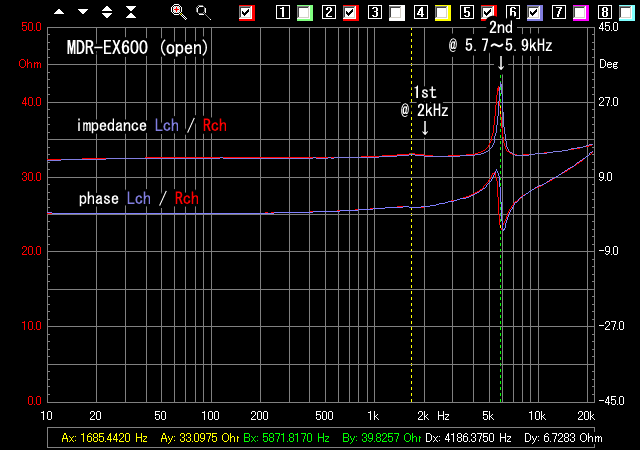Click the green dashed B cursor line
The width and height of the screenshot is (640, 450).
coord(501,300)
